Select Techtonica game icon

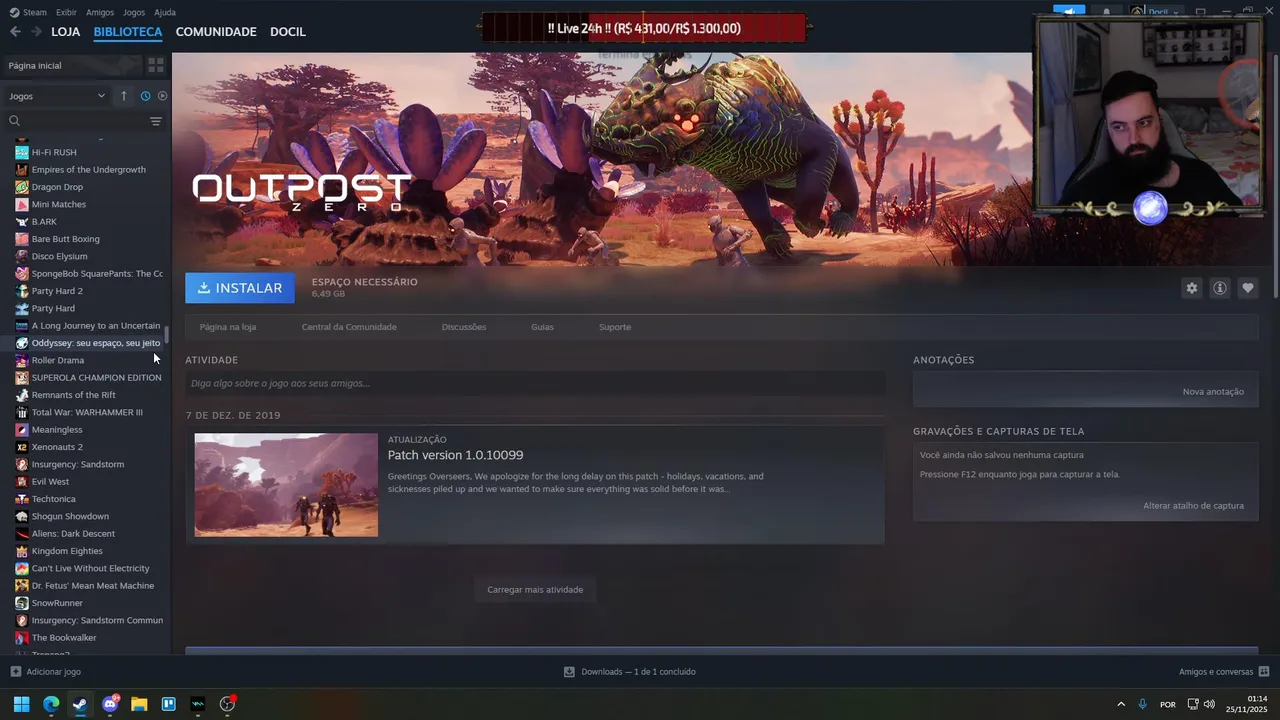click(22, 499)
